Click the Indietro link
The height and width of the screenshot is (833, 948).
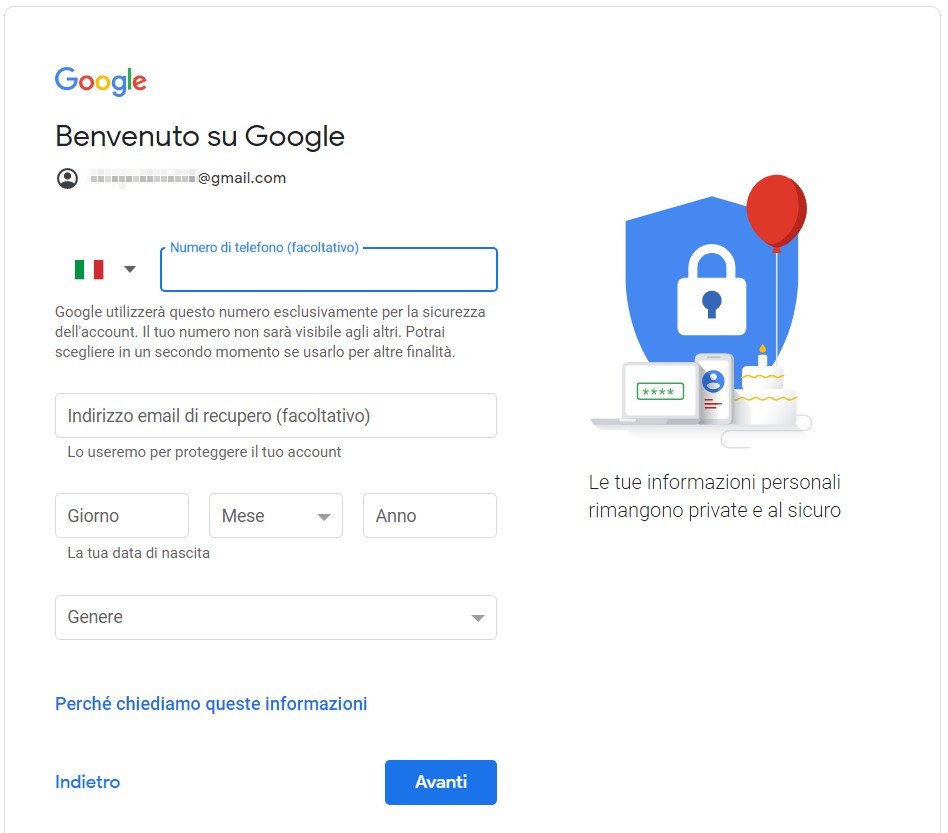pyautogui.click(x=87, y=782)
